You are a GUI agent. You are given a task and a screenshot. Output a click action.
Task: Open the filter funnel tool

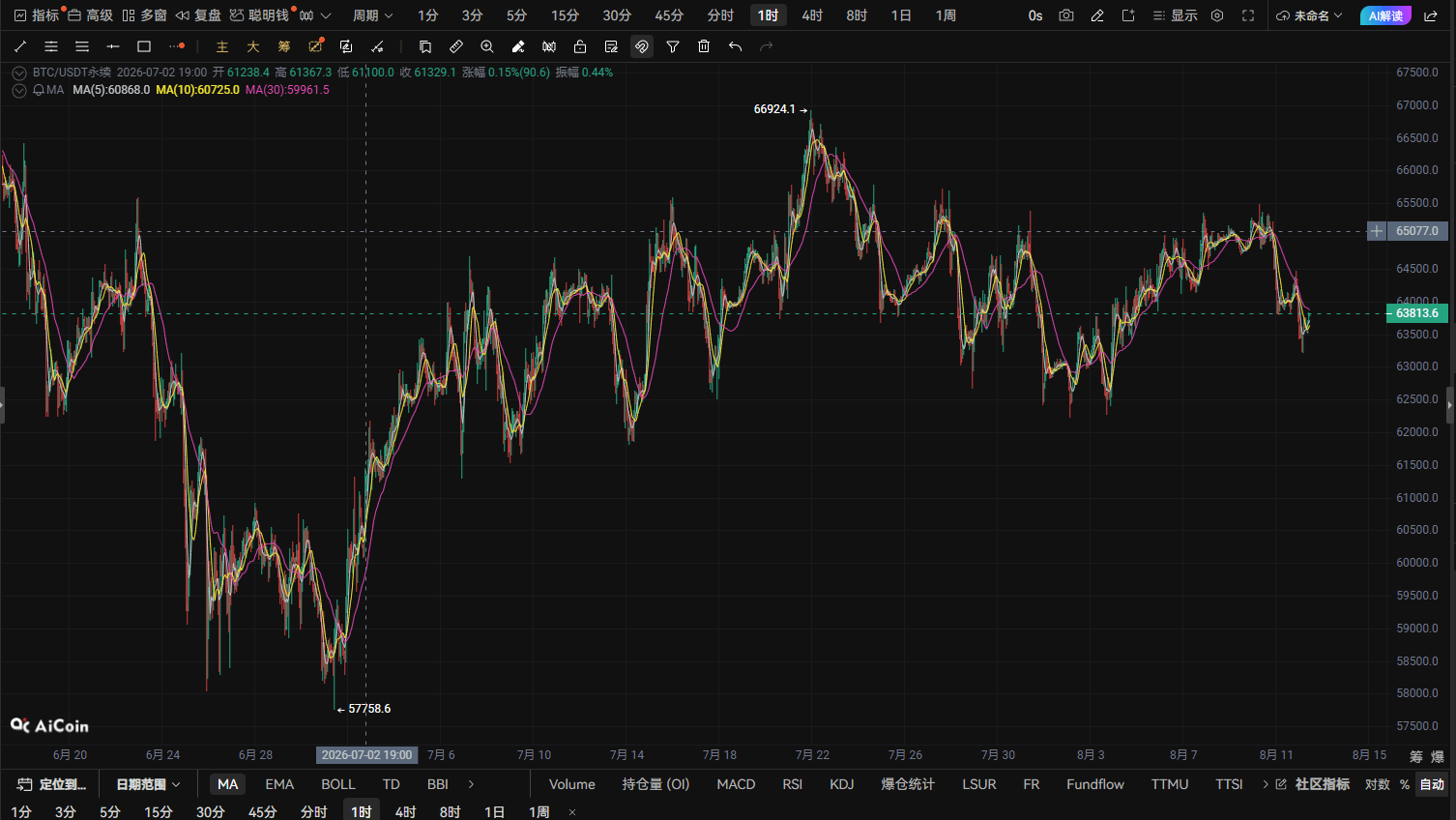[x=673, y=46]
